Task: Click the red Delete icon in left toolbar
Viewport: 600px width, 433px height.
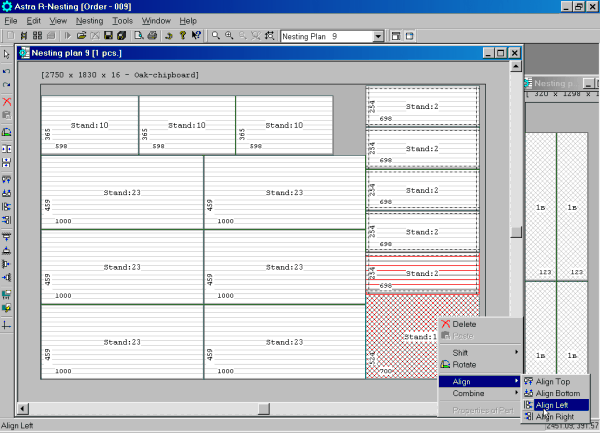Action: (8, 102)
